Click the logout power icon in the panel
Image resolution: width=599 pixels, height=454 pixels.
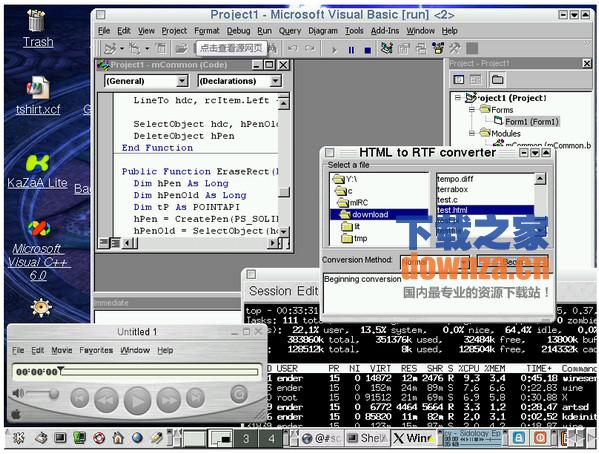coord(540,438)
